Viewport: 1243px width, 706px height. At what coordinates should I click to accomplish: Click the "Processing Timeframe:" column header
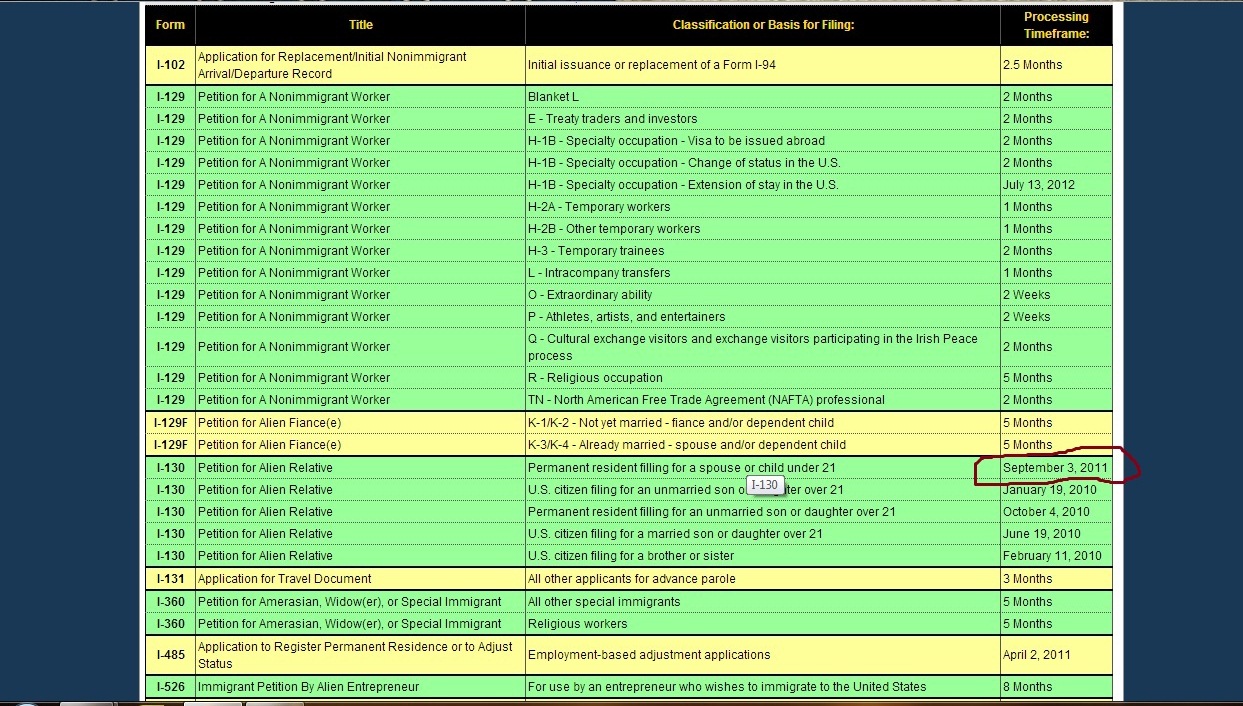(x=1056, y=25)
